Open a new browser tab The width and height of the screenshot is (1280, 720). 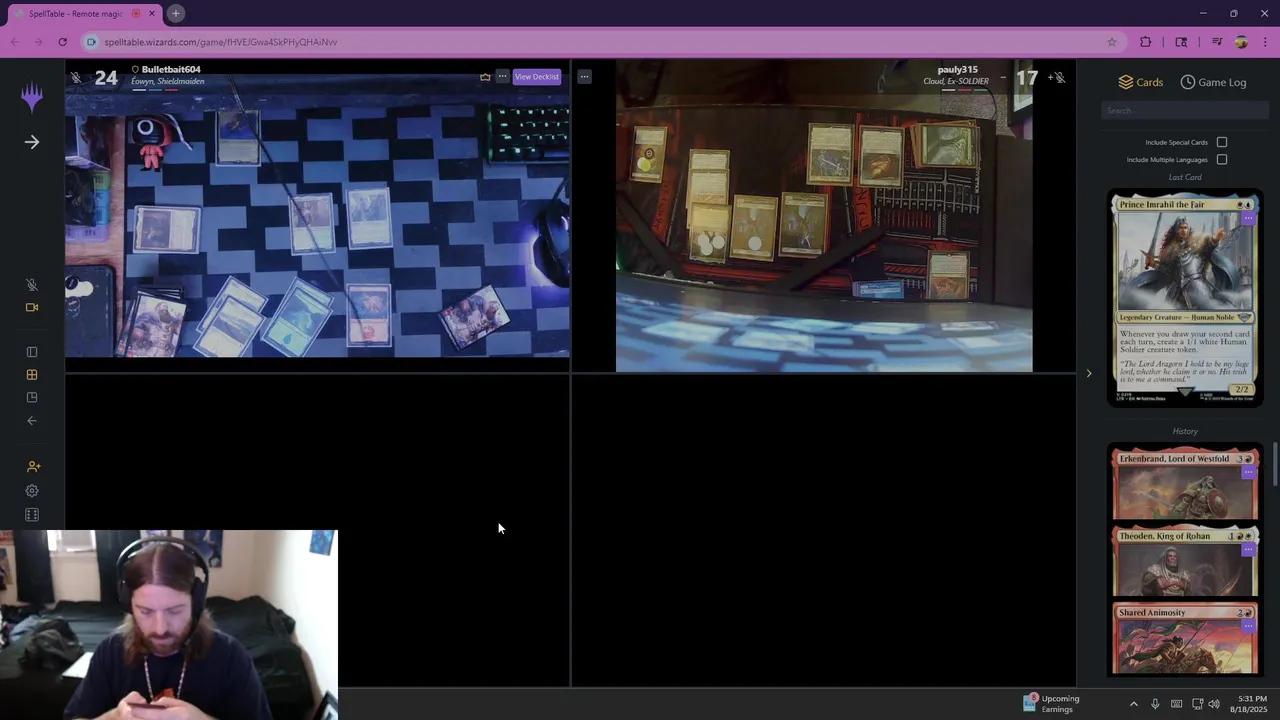(175, 14)
